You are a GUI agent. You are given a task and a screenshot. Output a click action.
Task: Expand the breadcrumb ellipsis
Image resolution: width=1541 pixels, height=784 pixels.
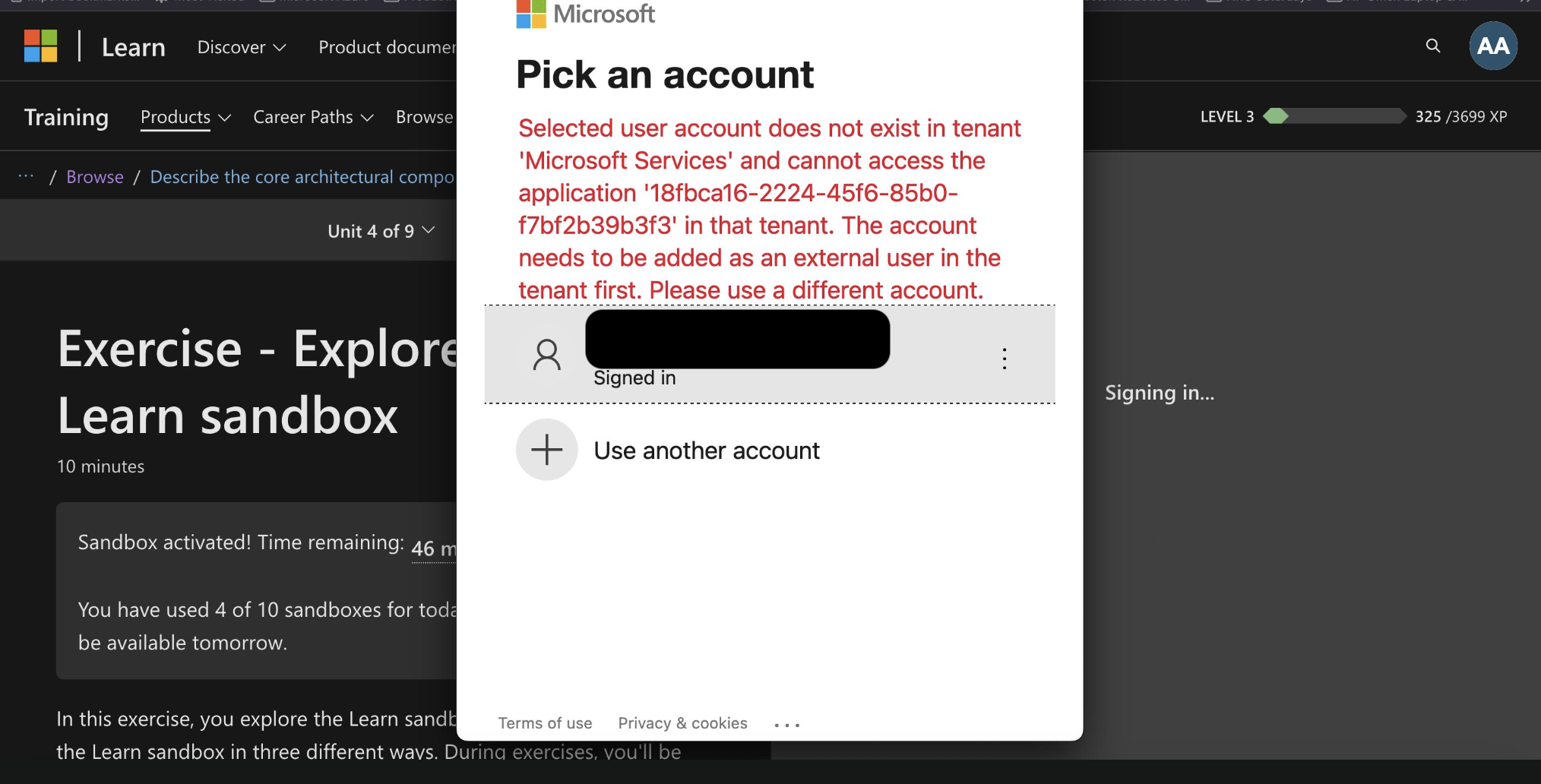point(26,176)
